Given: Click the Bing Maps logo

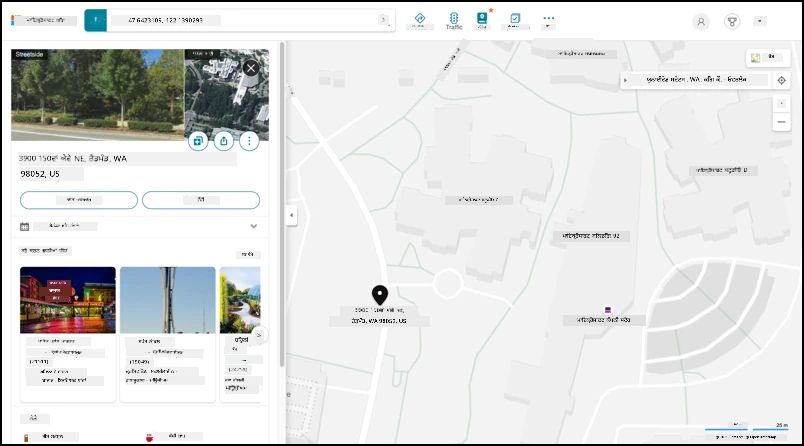Looking at the screenshot, I should click(x=44, y=21).
